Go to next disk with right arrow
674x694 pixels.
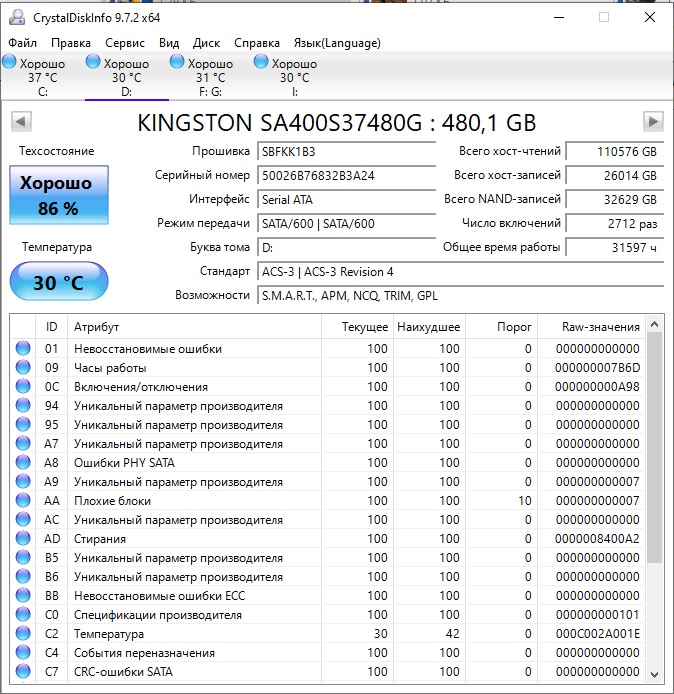coord(653,122)
